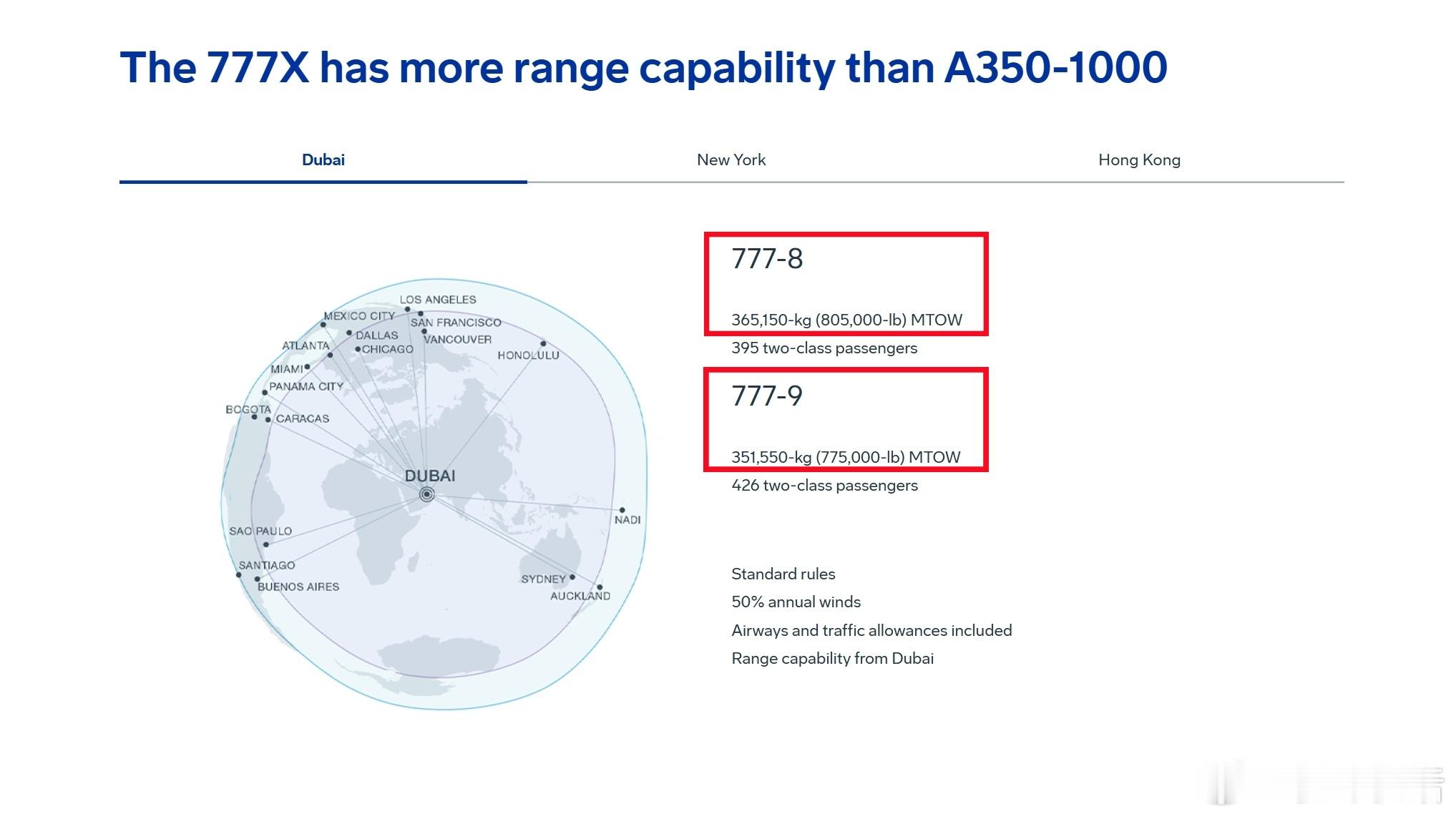Click the Sao Paulo city dot

point(266,544)
